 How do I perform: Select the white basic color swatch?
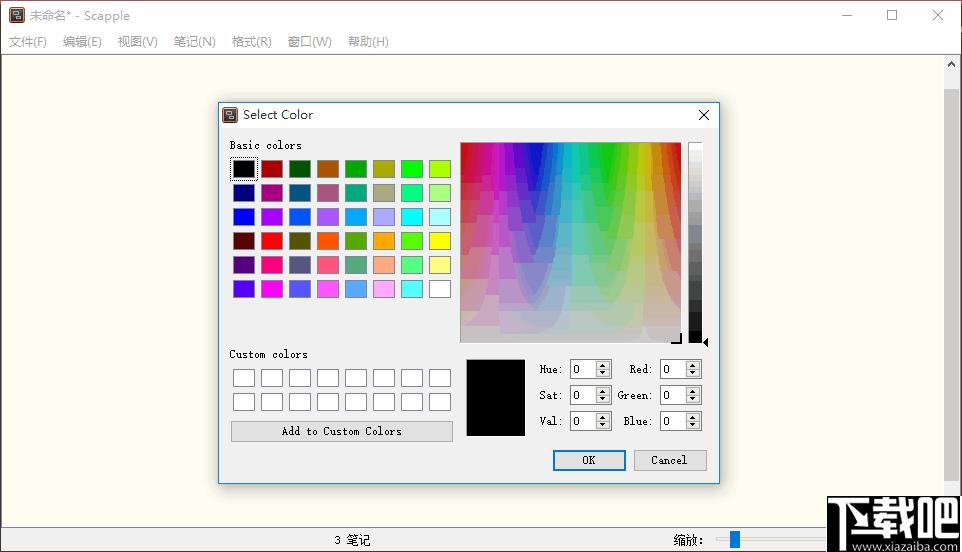click(x=440, y=289)
